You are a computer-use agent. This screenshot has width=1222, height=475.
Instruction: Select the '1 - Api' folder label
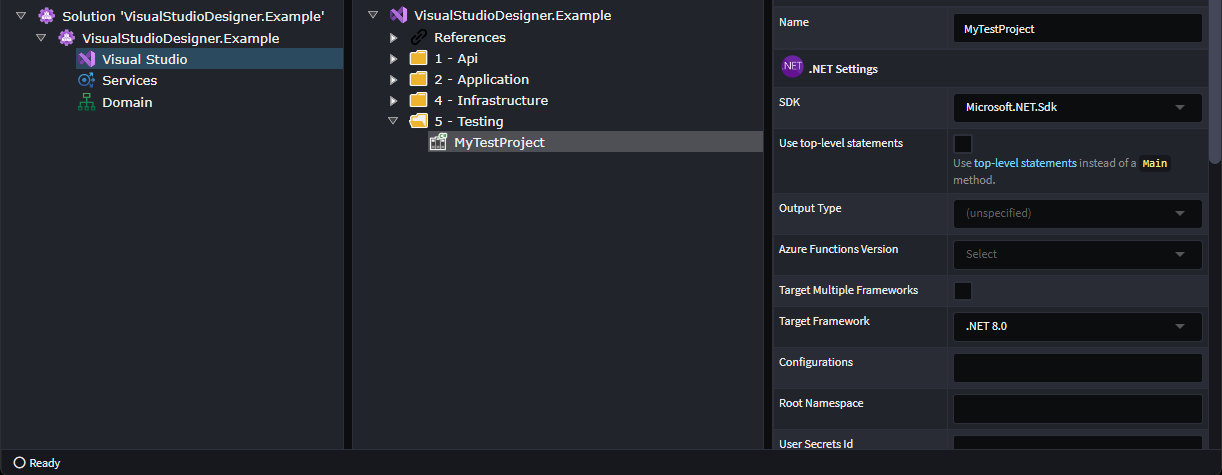pyautogui.click(x=456, y=58)
